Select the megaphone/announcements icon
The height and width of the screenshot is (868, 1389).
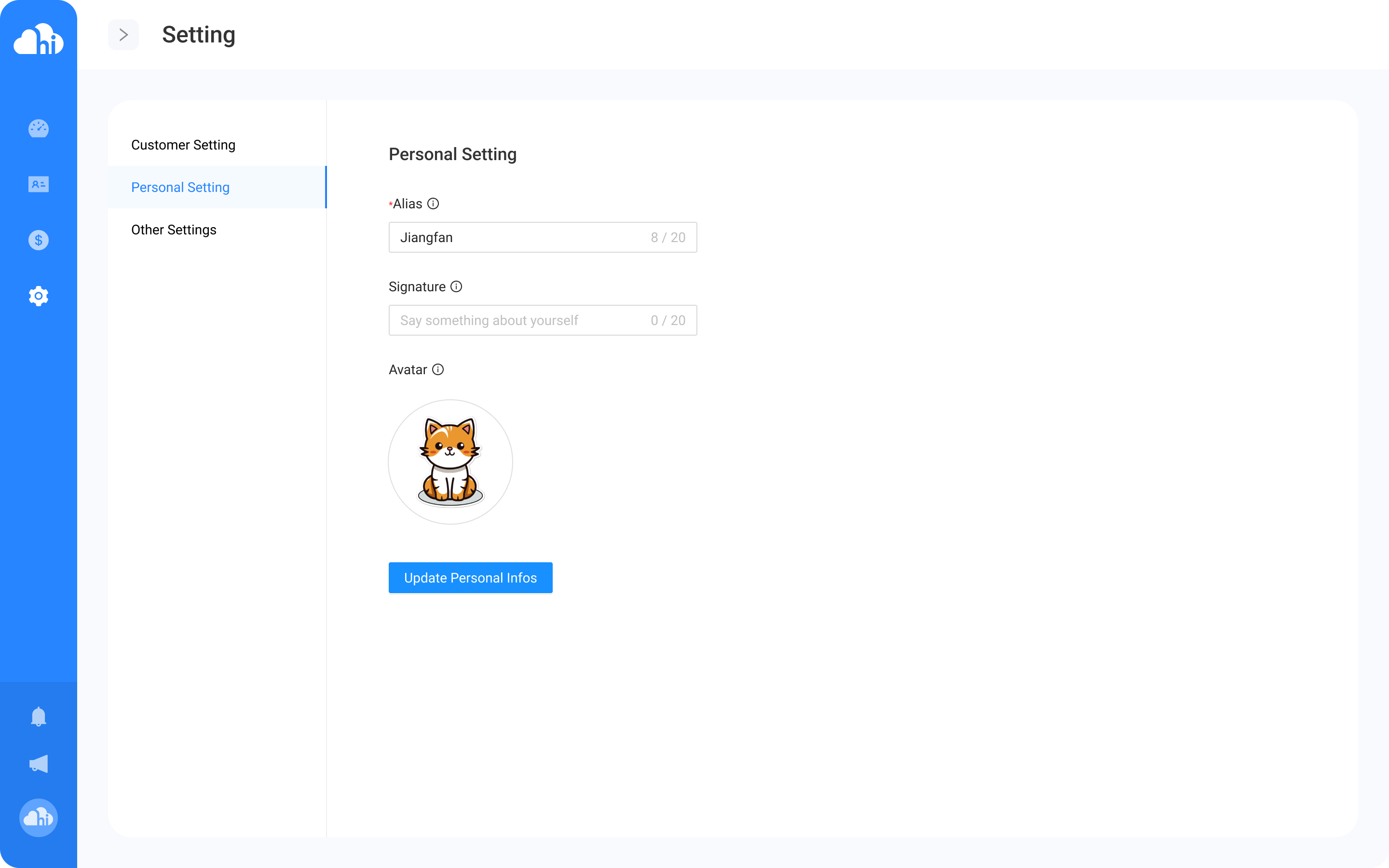(x=38, y=764)
